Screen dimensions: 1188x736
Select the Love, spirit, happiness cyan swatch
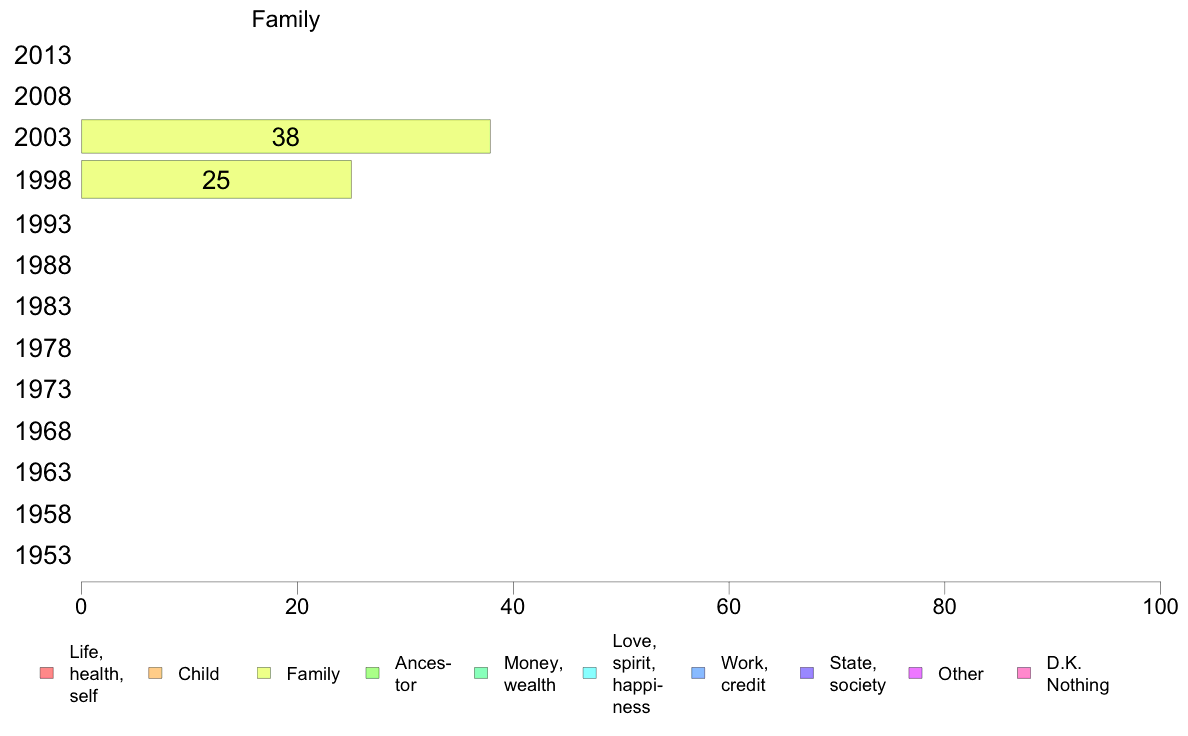pyautogui.click(x=589, y=673)
